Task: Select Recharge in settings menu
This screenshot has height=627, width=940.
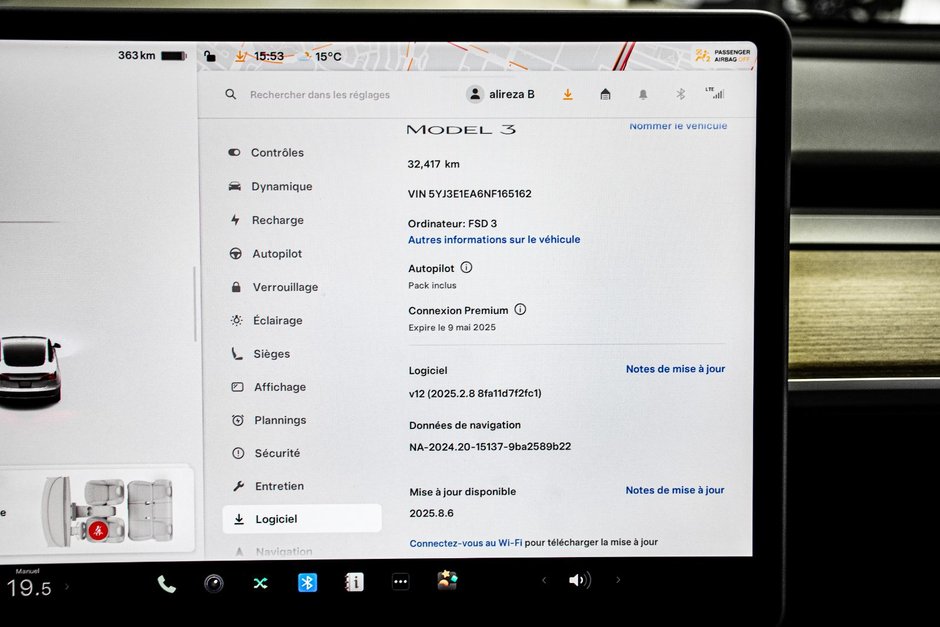Action: [x=277, y=220]
